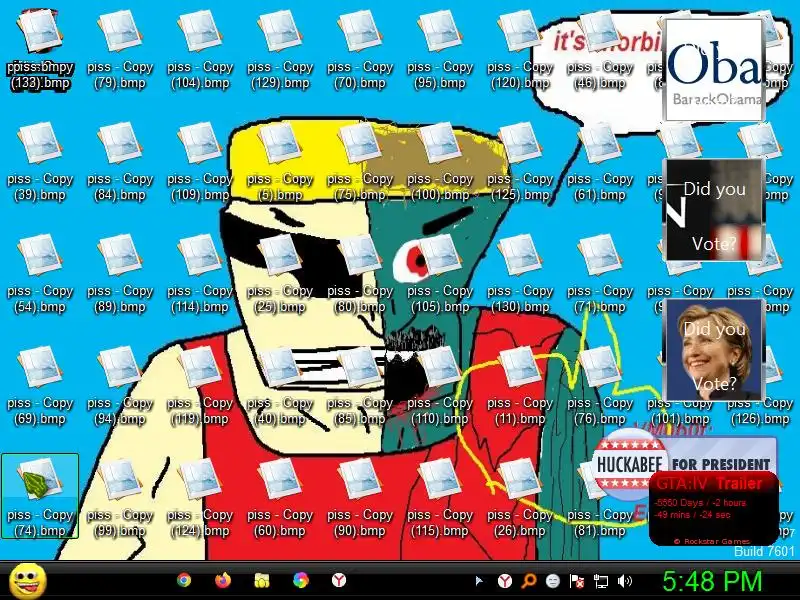Select the piss - Copy (115).bmp file

pos(440,498)
